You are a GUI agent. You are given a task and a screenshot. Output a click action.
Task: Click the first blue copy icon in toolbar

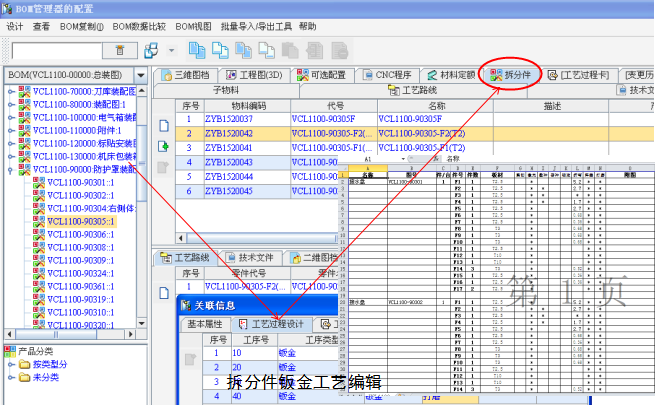[x=198, y=50]
